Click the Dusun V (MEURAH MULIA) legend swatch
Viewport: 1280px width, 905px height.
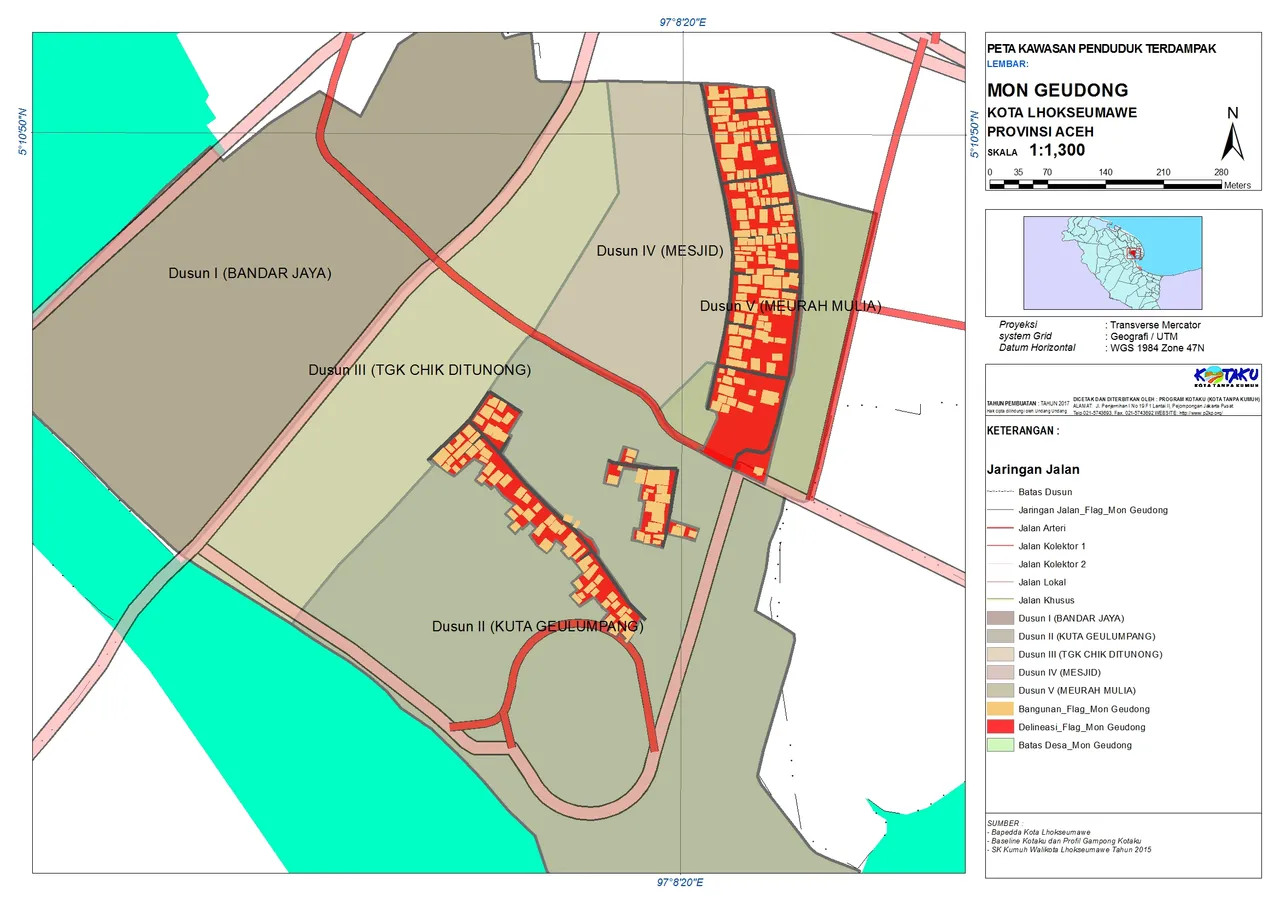[1001, 691]
